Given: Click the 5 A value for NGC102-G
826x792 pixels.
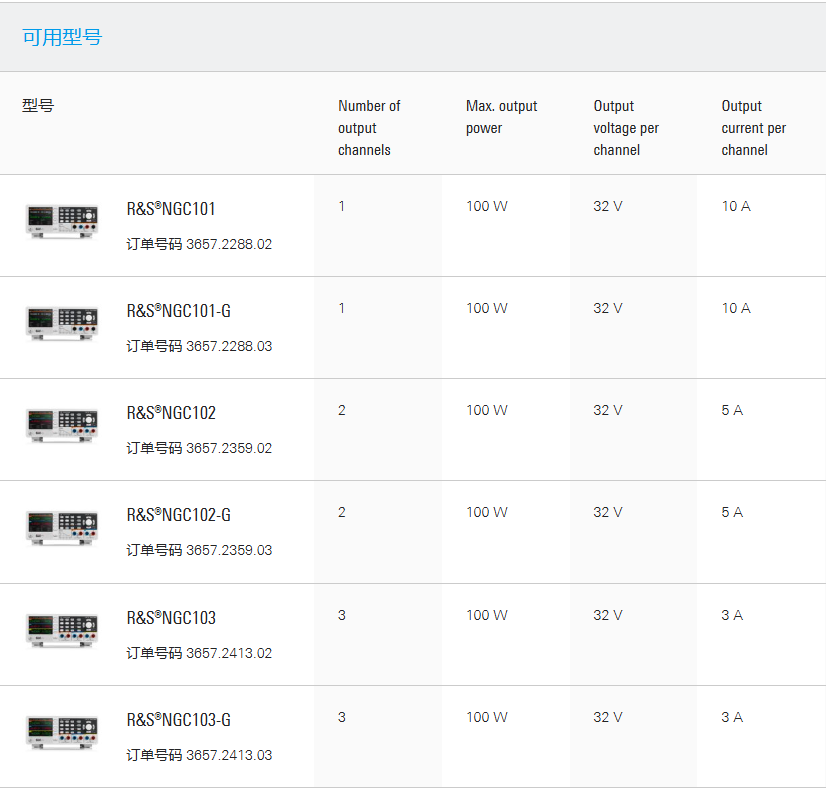Looking at the screenshot, I should tap(732, 512).
